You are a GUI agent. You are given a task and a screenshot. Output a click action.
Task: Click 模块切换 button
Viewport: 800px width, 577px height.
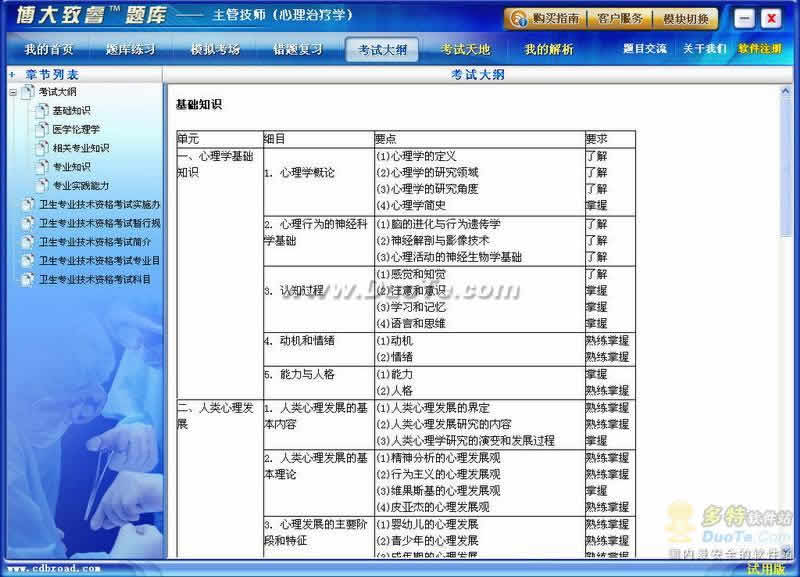(685, 19)
